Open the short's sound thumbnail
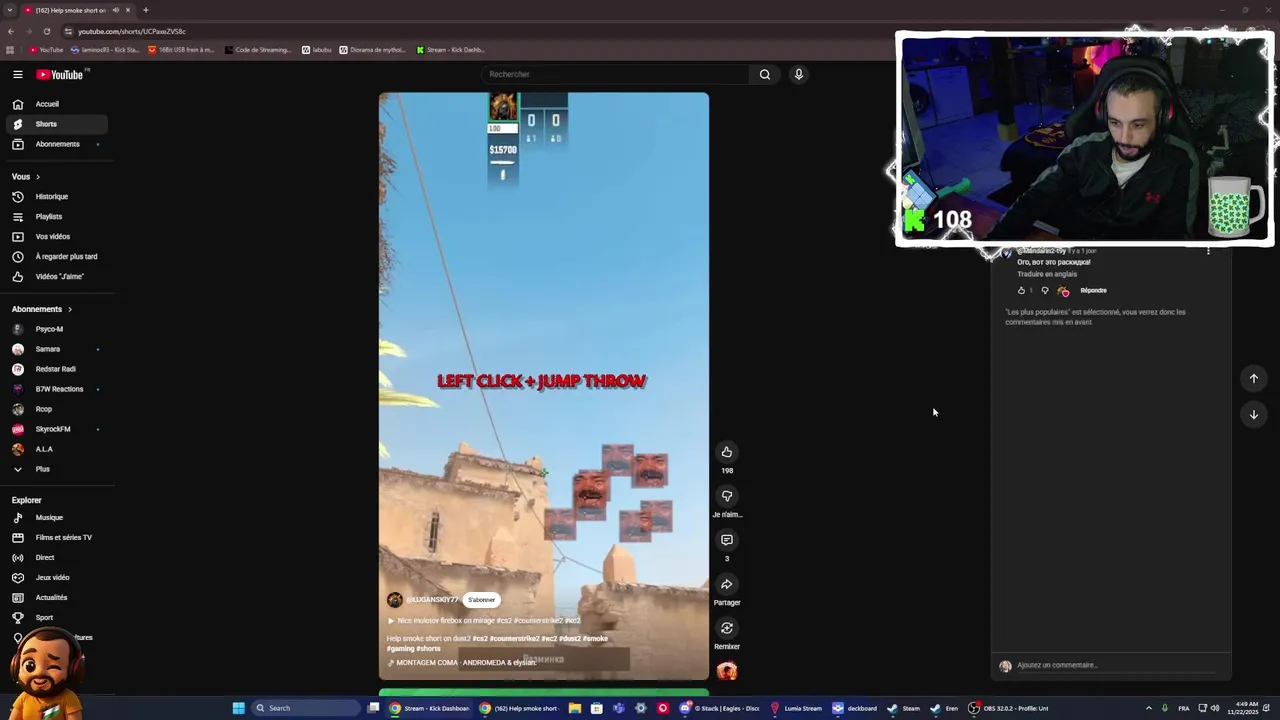Screen dimensions: 1280x720 (x=727, y=670)
